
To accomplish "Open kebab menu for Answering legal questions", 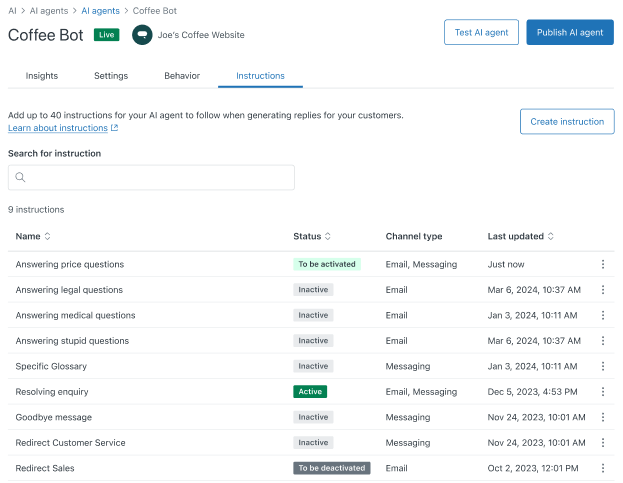I will coord(603,290).
